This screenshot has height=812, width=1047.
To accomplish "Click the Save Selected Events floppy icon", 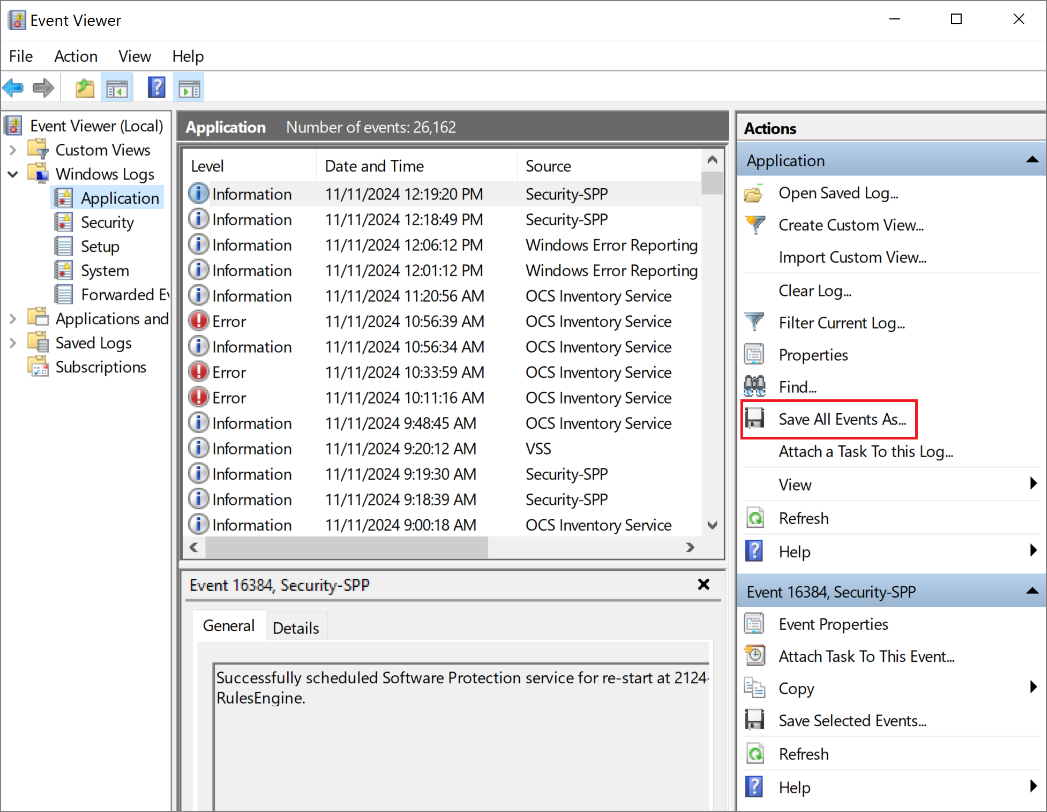I will coord(755,720).
